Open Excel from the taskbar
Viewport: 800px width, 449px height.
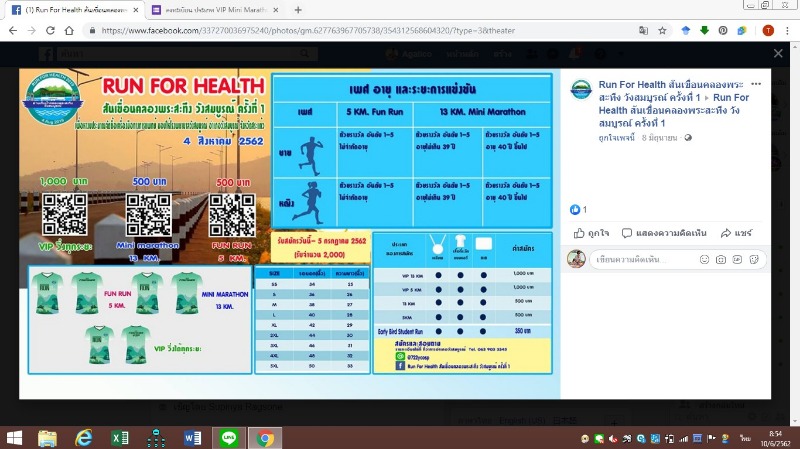[x=120, y=438]
